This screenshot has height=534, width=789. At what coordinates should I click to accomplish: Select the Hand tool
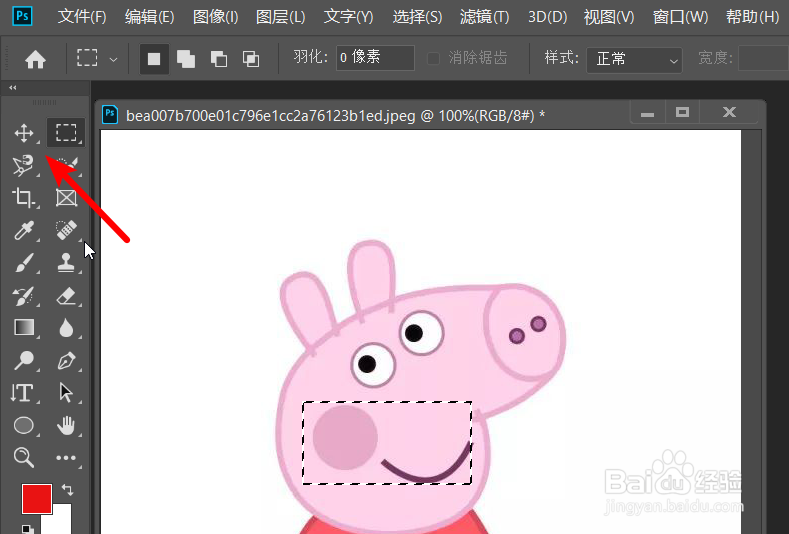pyautogui.click(x=66, y=425)
